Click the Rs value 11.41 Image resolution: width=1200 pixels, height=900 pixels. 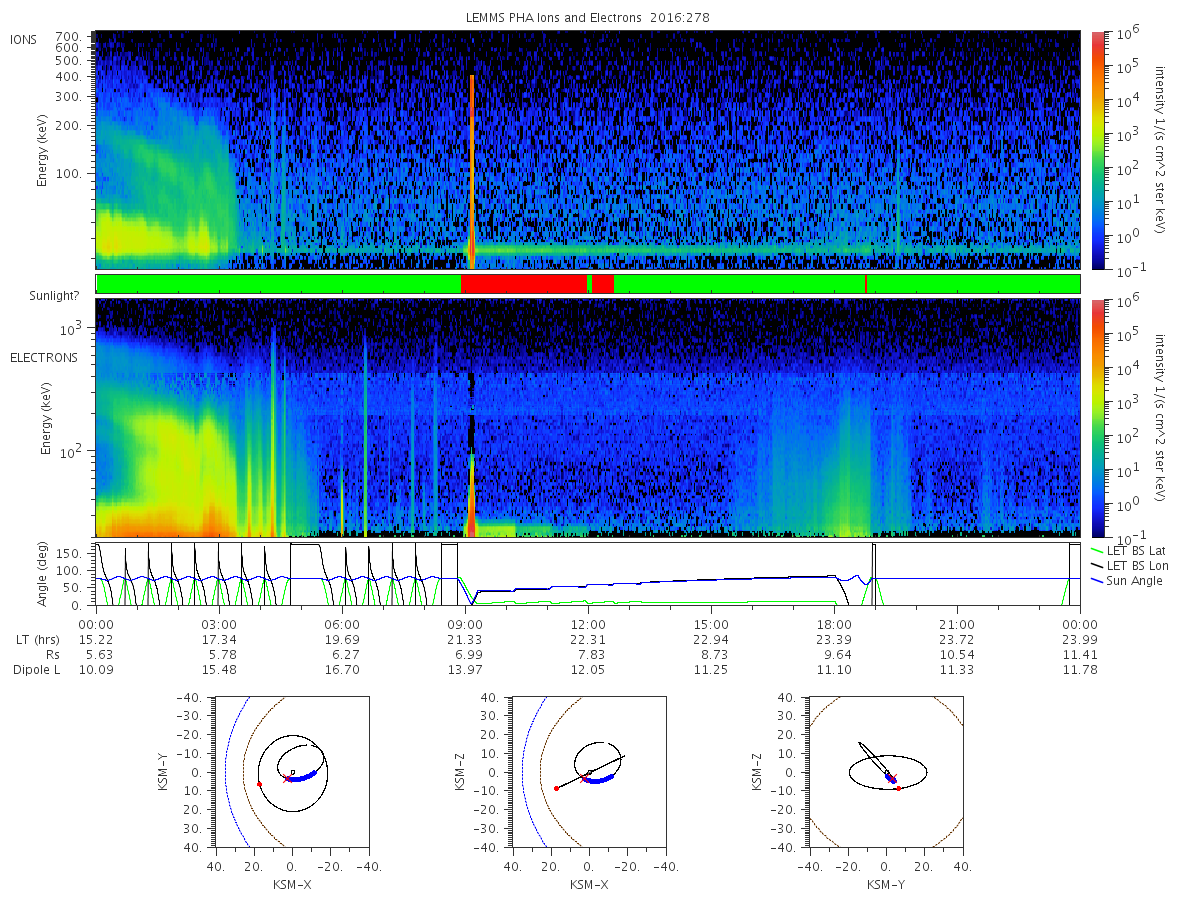(x=1080, y=655)
